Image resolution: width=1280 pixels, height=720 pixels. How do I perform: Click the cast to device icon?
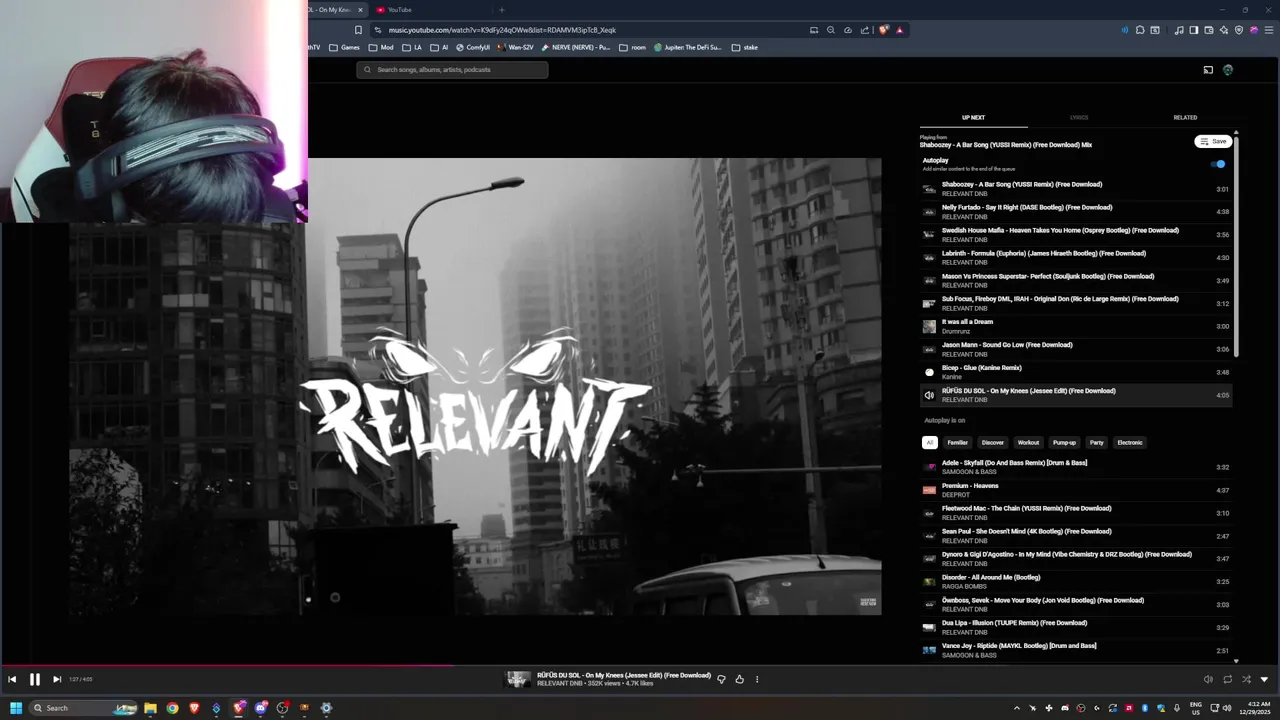tap(1208, 70)
